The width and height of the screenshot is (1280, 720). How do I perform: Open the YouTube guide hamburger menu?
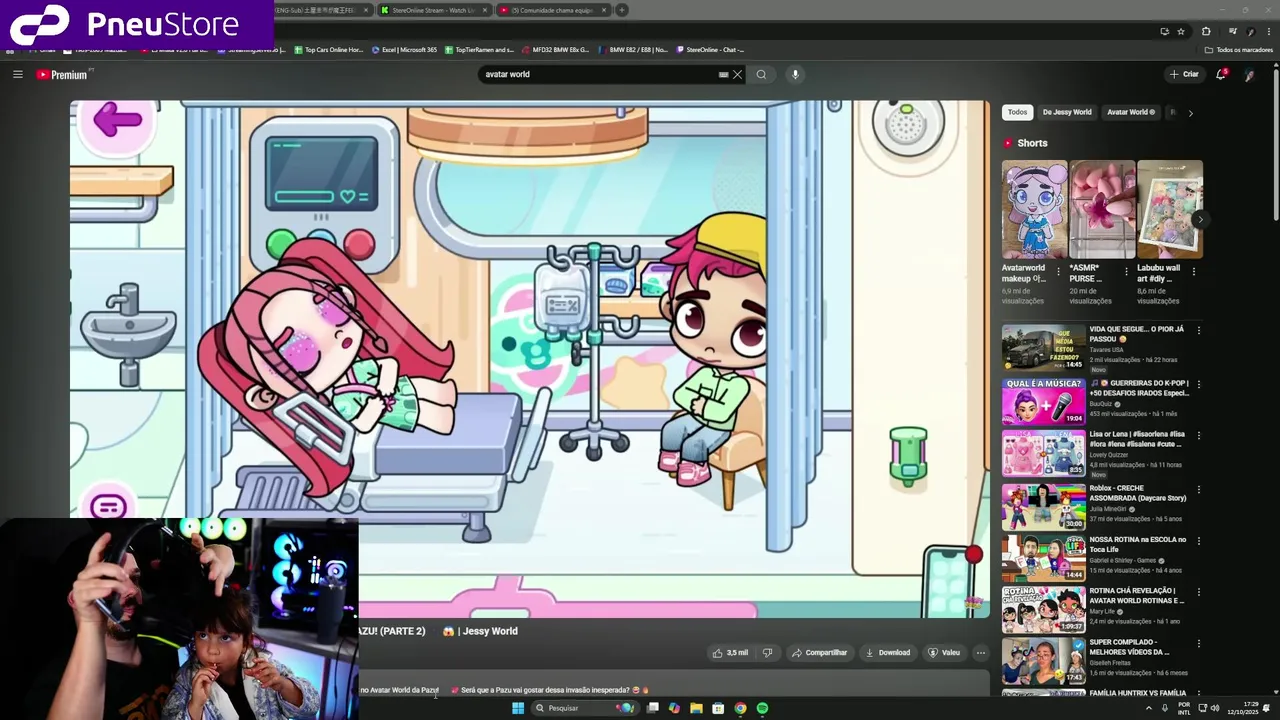pos(17,74)
